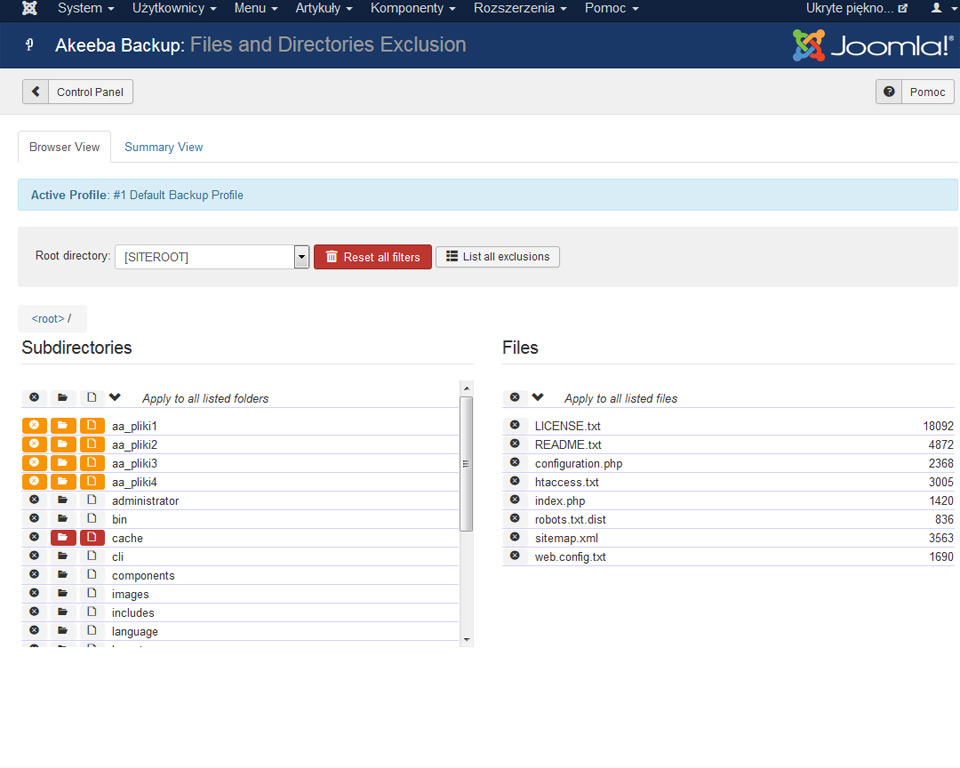Open the Root directory [SITEROOT] dropdown
This screenshot has width=960, height=768.
coord(212,257)
